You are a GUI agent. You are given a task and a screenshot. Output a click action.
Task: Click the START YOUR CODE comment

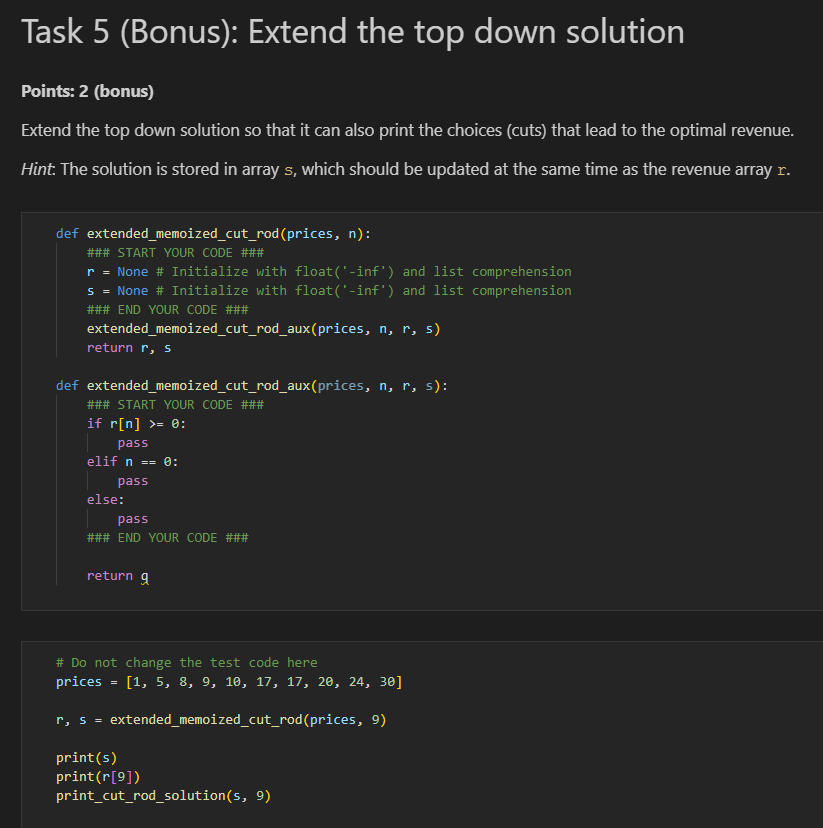(x=174, y=252)
